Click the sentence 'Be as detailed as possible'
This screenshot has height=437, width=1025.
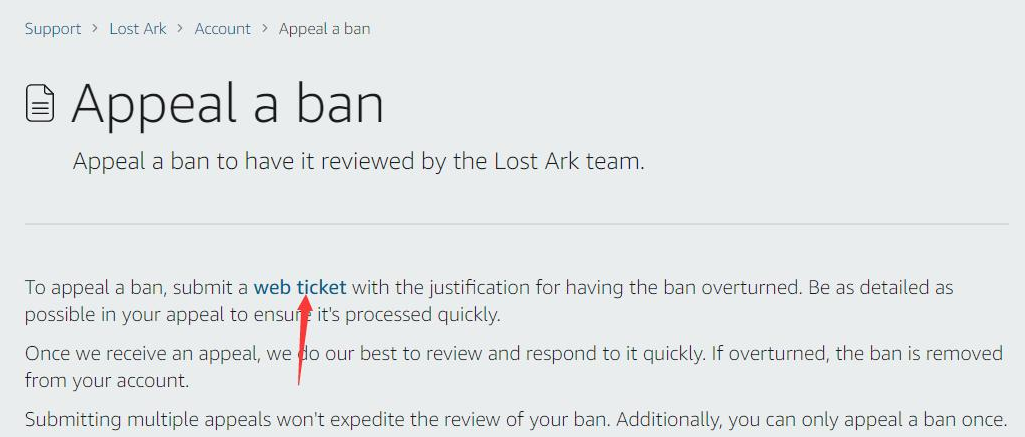[x=489, y=301]
